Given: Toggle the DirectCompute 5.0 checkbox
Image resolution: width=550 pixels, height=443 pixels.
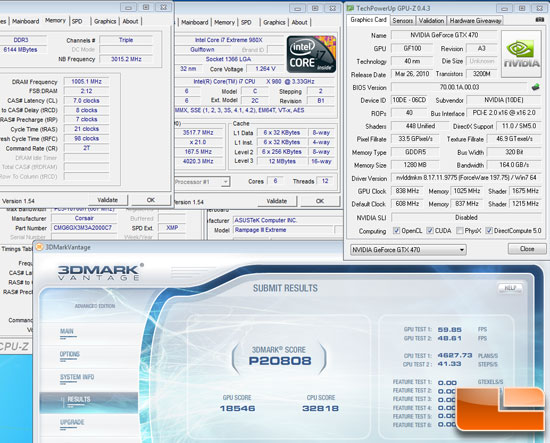Looking at the screenshot, I should pos(489,230).
